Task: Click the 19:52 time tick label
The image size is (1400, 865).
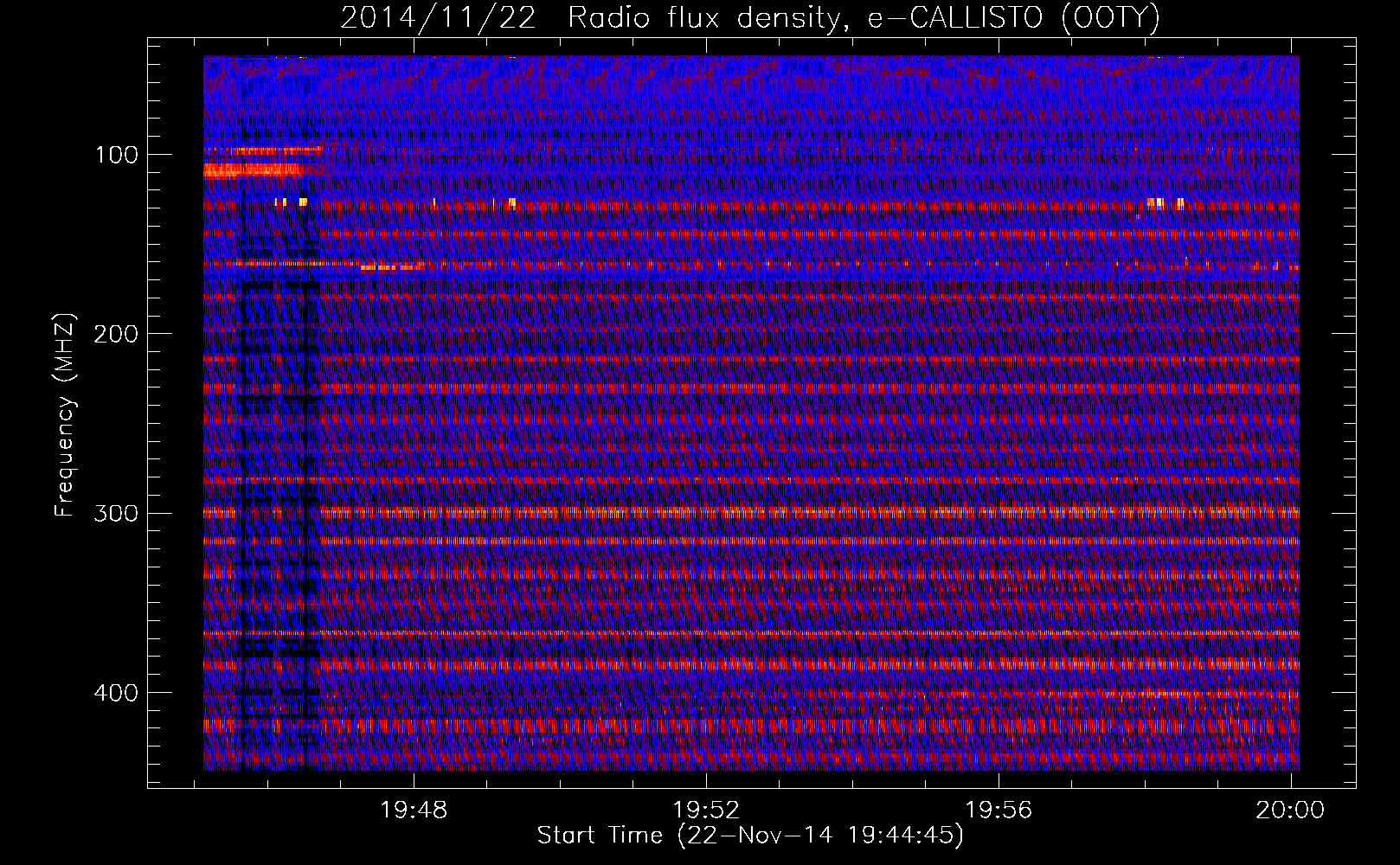Action: tap(707, 811)
